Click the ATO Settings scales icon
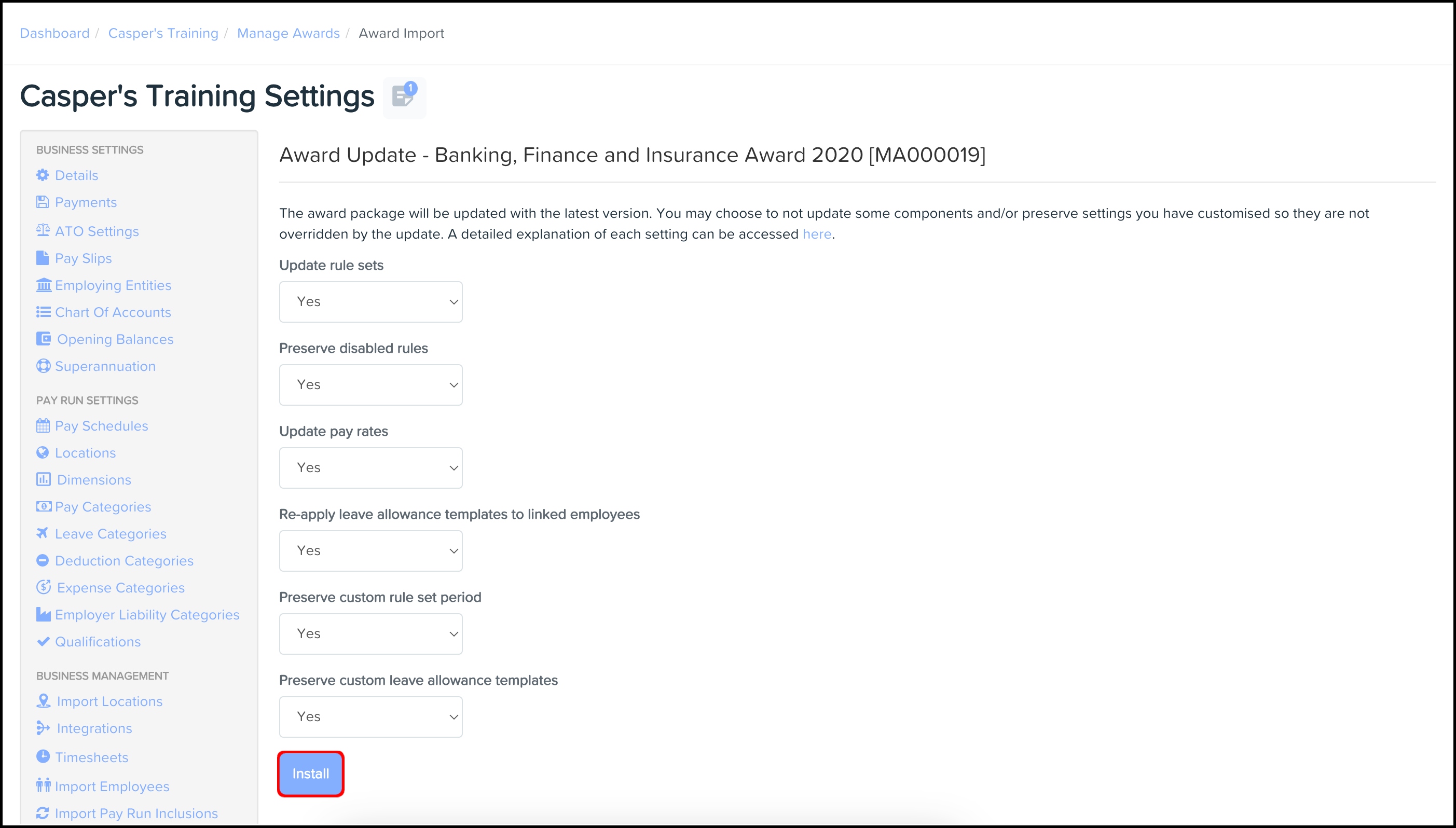 pyautogui.click(x=43, y=230)
